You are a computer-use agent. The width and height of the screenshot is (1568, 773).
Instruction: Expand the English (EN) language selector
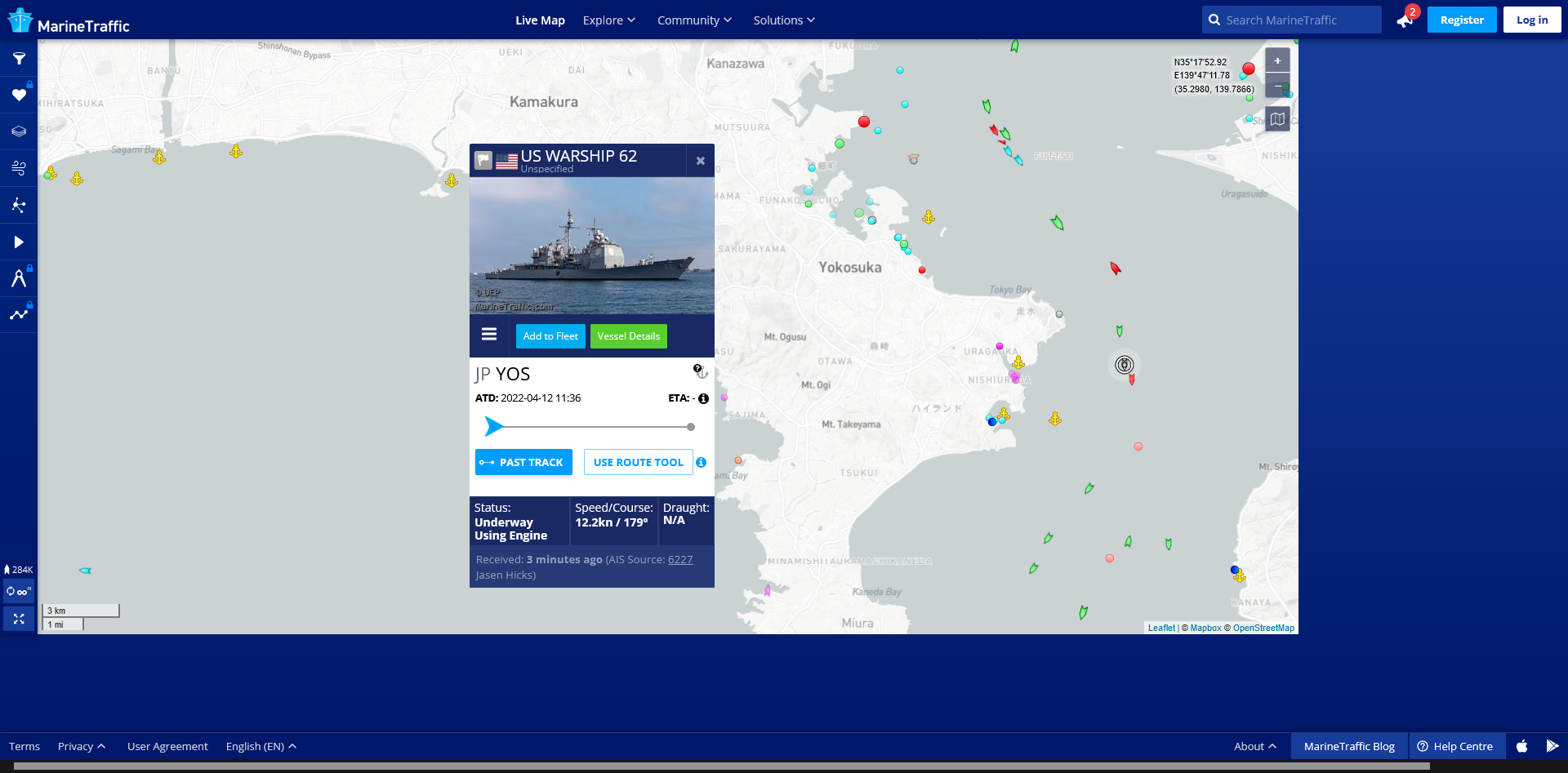261,746
